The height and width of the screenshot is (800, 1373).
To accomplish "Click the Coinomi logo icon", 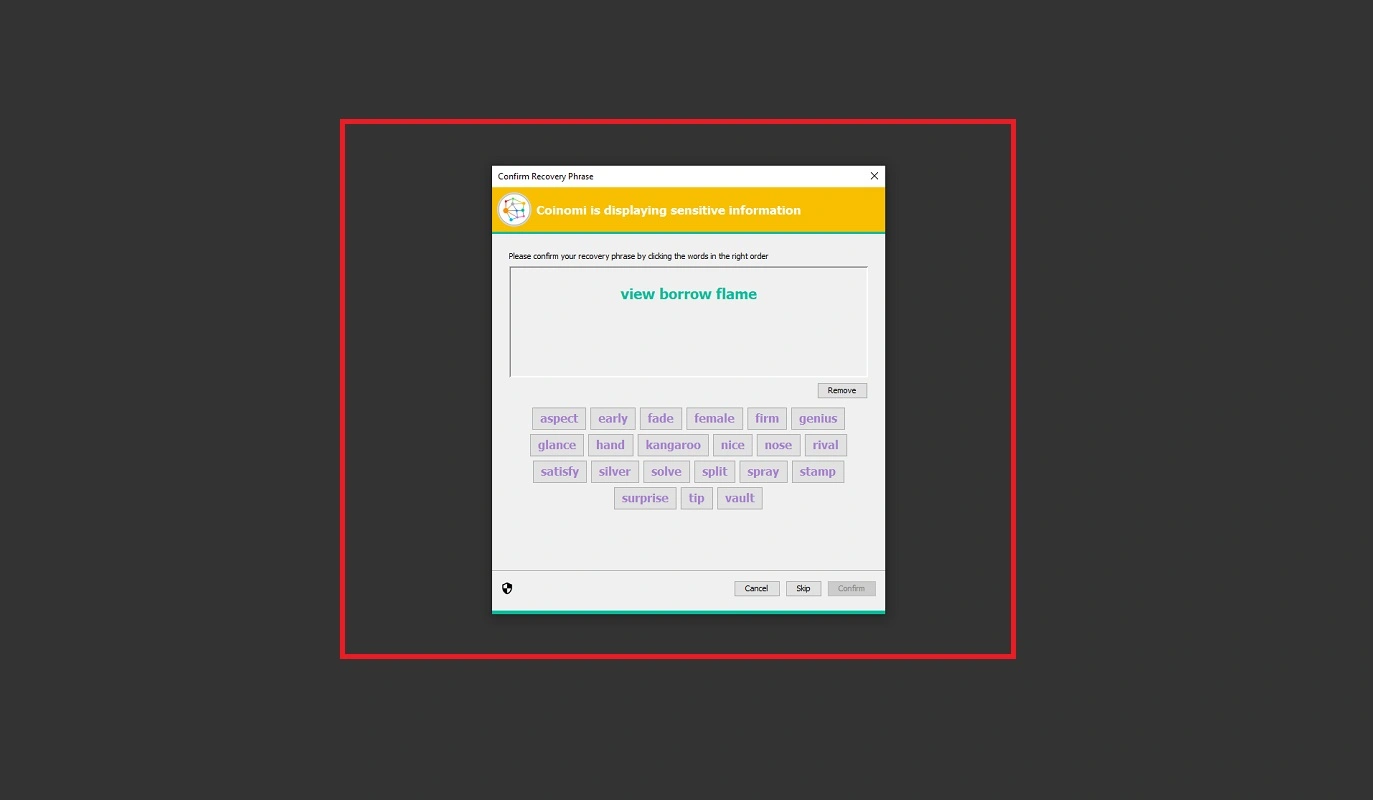I will tap(514, 210).
